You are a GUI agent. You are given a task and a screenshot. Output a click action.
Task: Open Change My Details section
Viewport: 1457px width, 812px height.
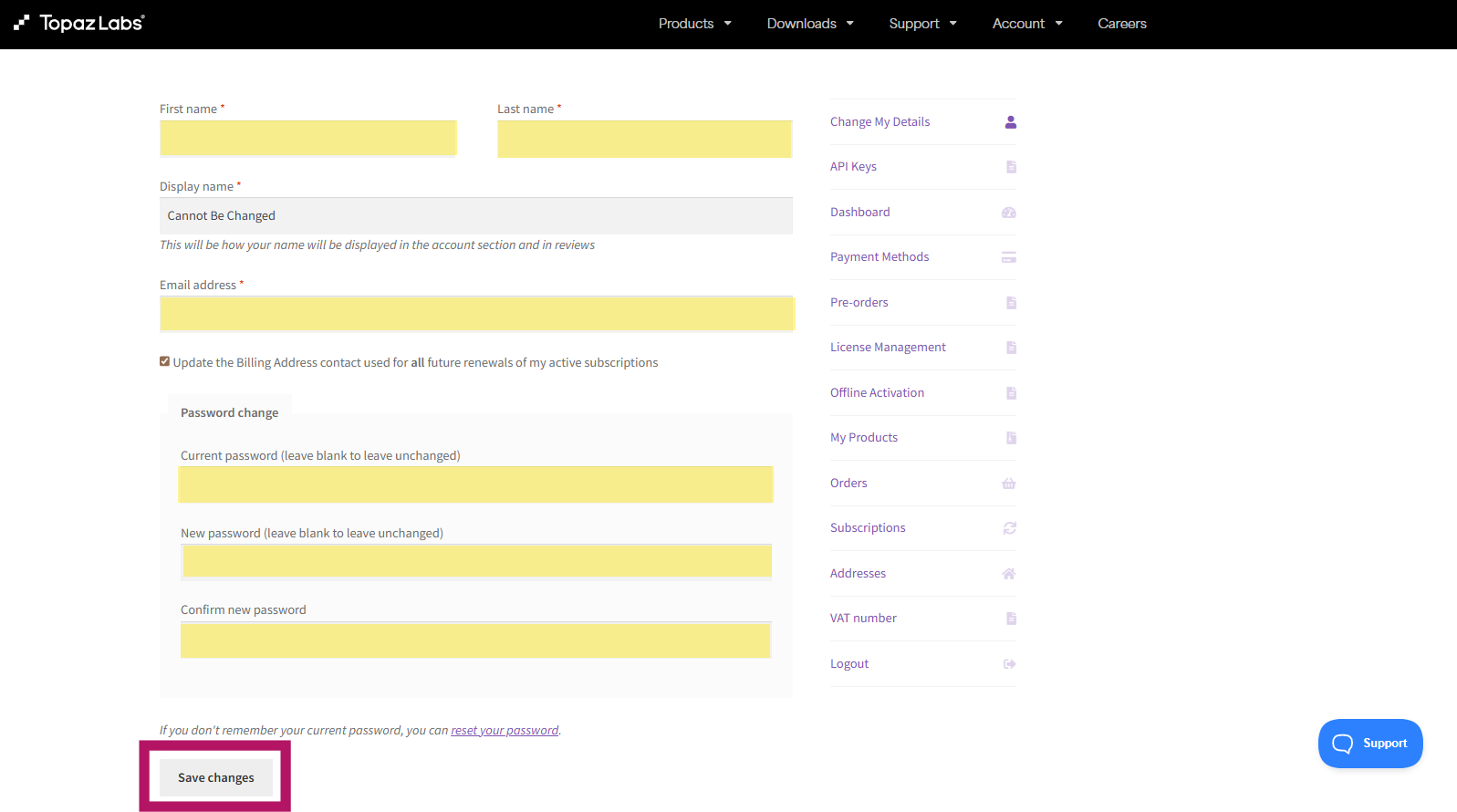tap(880, 122)
